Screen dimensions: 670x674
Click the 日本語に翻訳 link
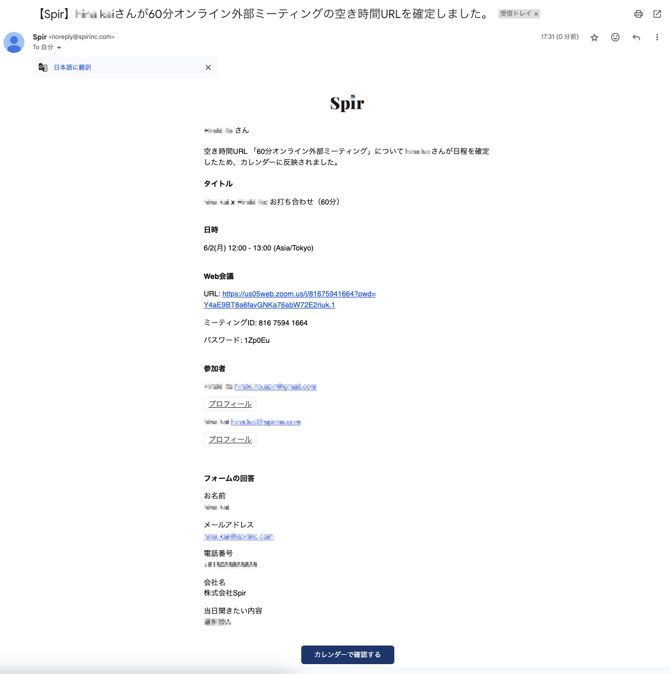(x=72, y=68)
